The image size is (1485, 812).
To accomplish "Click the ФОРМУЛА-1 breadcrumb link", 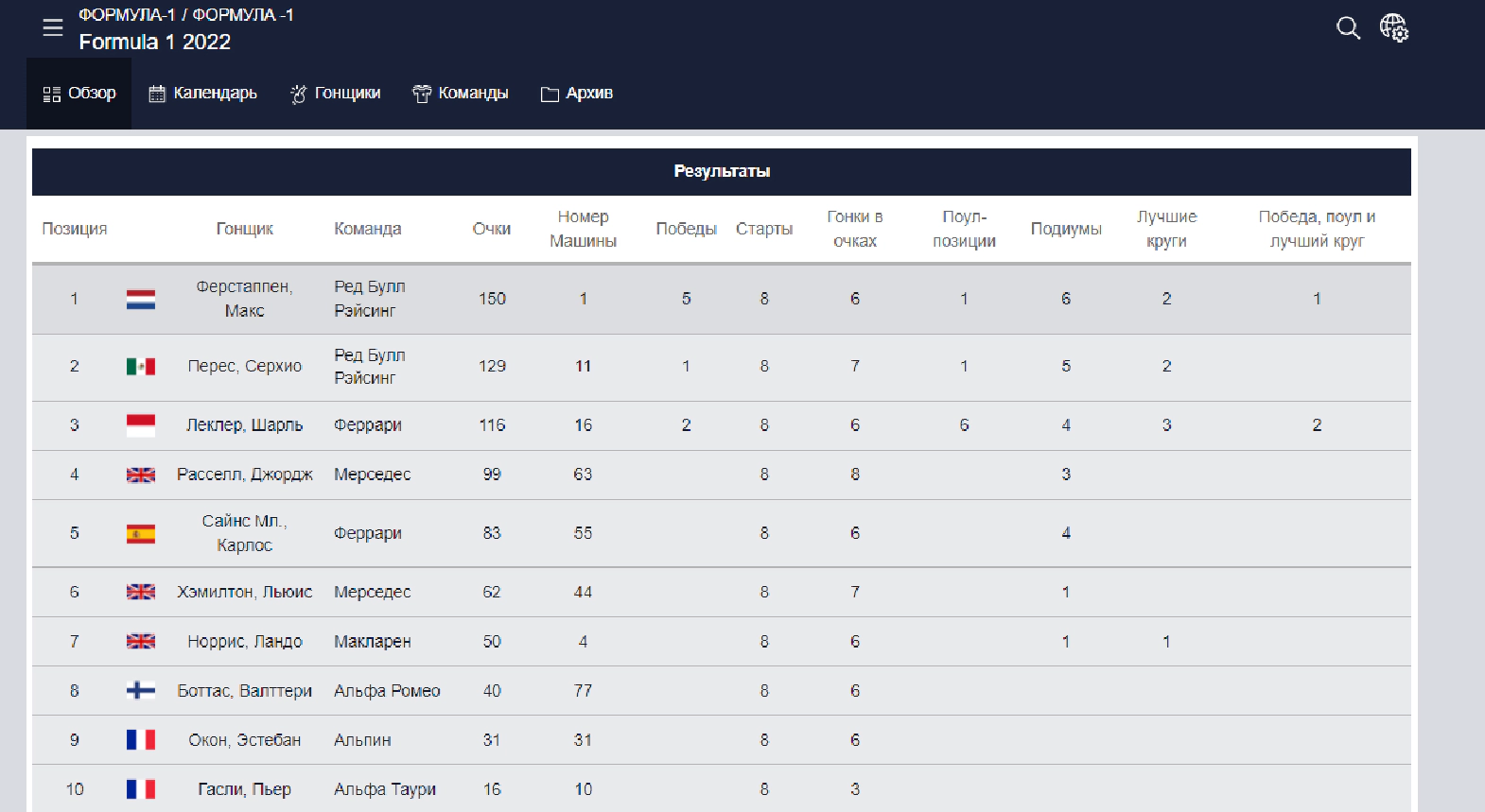I will coord(127,15).
